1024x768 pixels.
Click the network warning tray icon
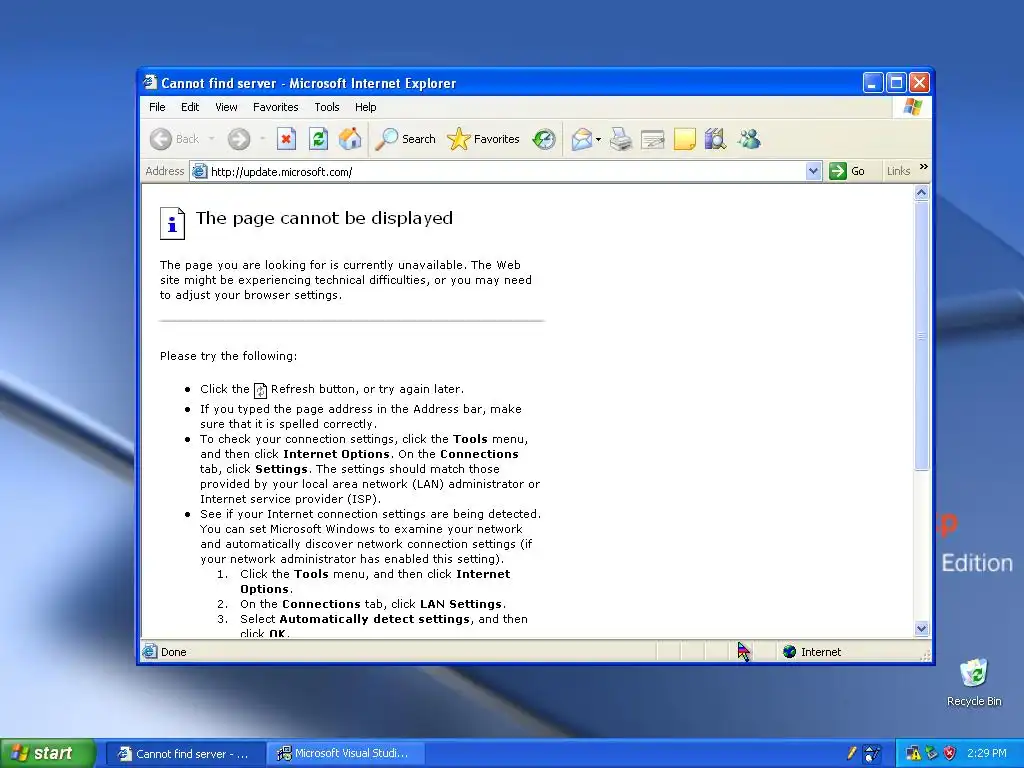pos(913,754)
